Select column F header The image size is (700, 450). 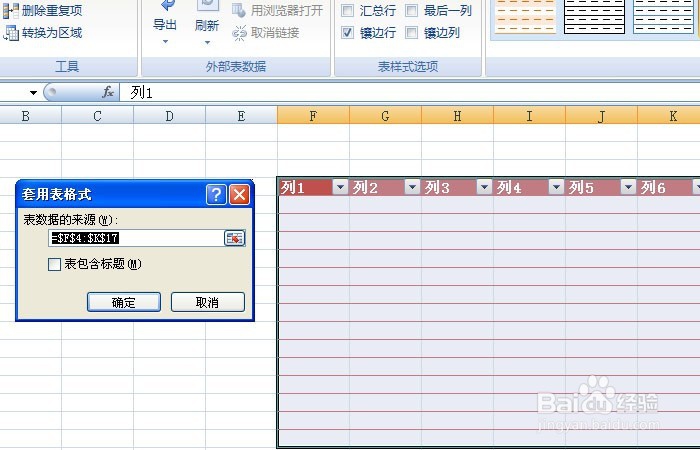313,116
